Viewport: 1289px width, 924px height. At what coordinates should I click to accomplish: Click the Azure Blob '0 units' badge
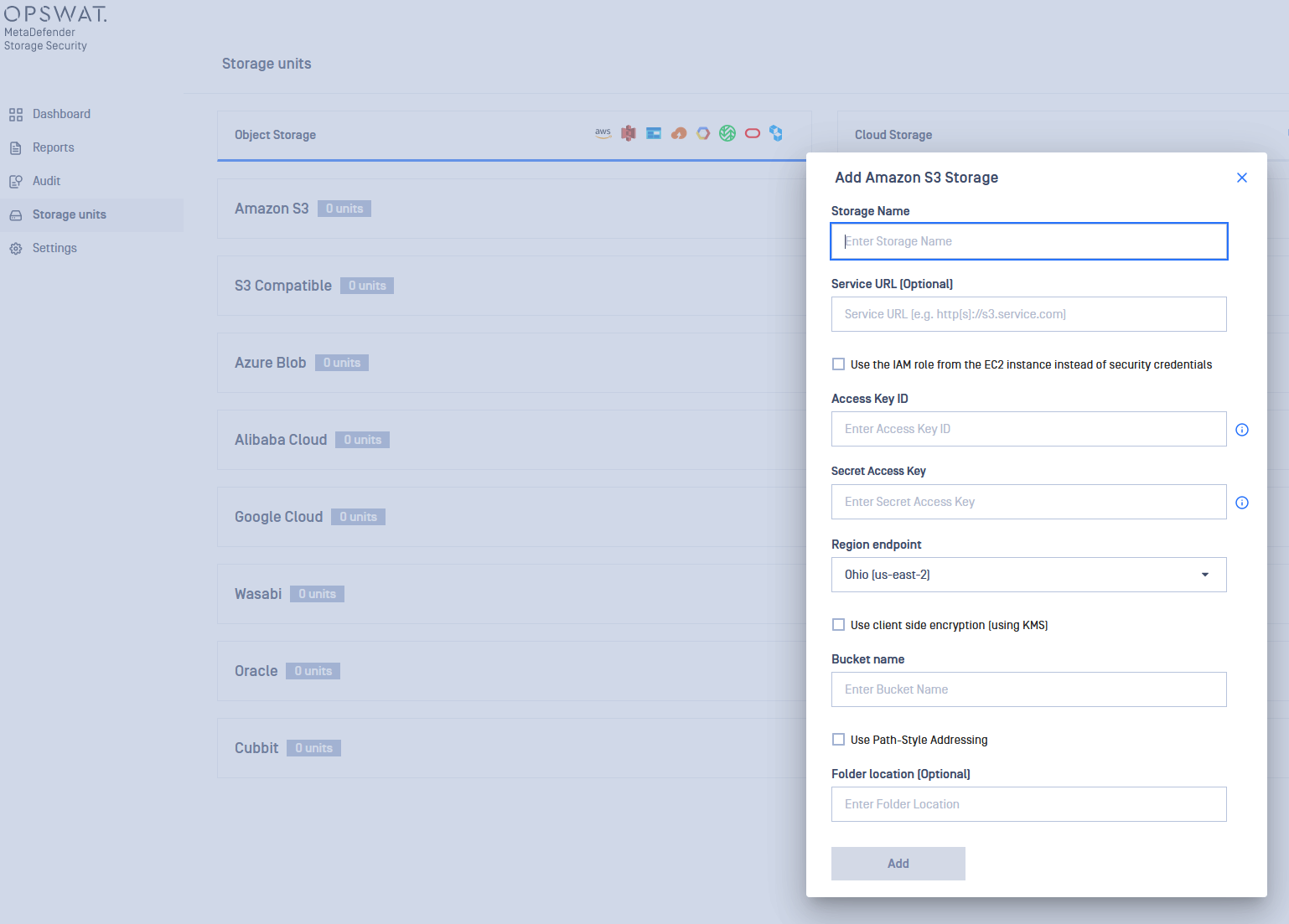342,363
